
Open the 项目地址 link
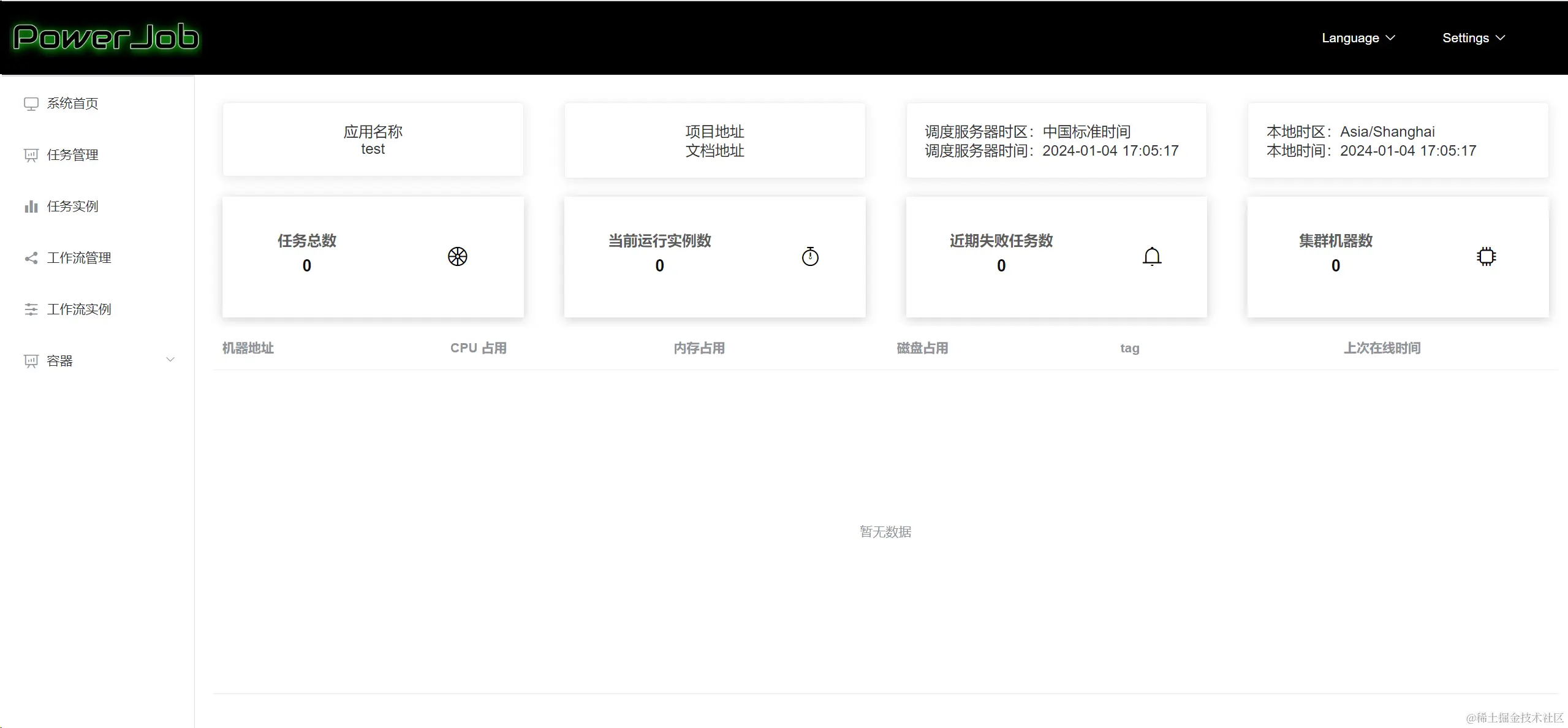pos(714,132)
